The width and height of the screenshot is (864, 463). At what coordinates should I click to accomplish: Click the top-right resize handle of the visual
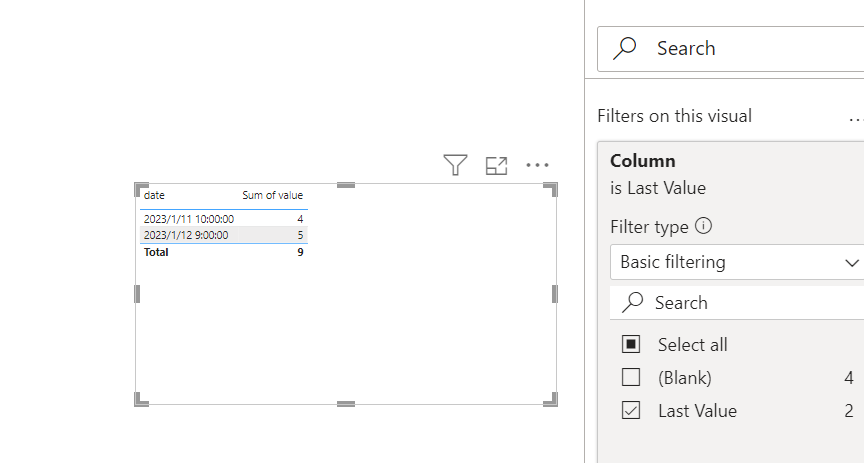[551, 190]
